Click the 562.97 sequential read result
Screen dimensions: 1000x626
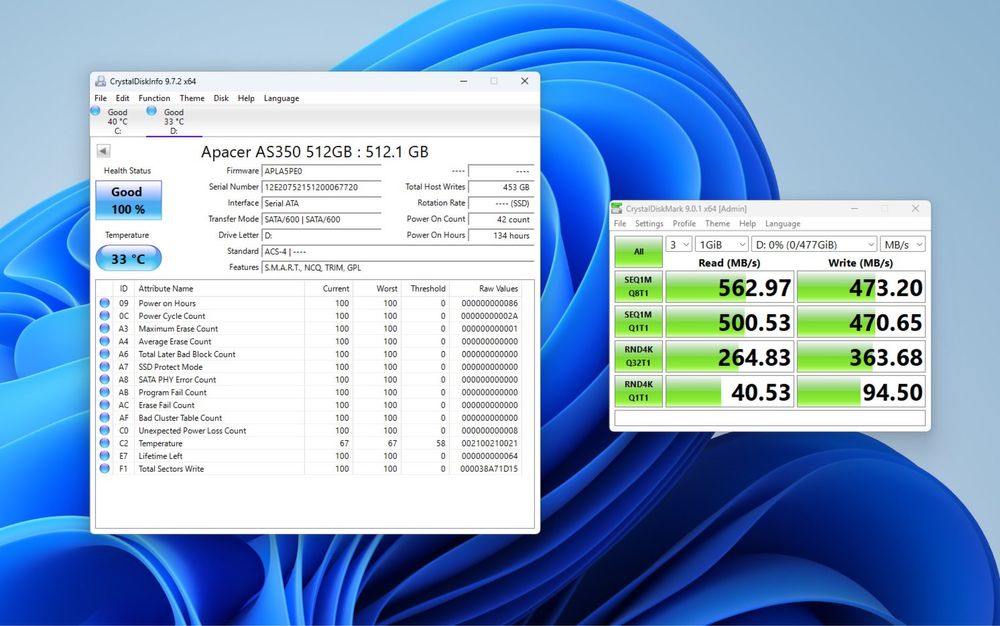[x=730, y=288]
